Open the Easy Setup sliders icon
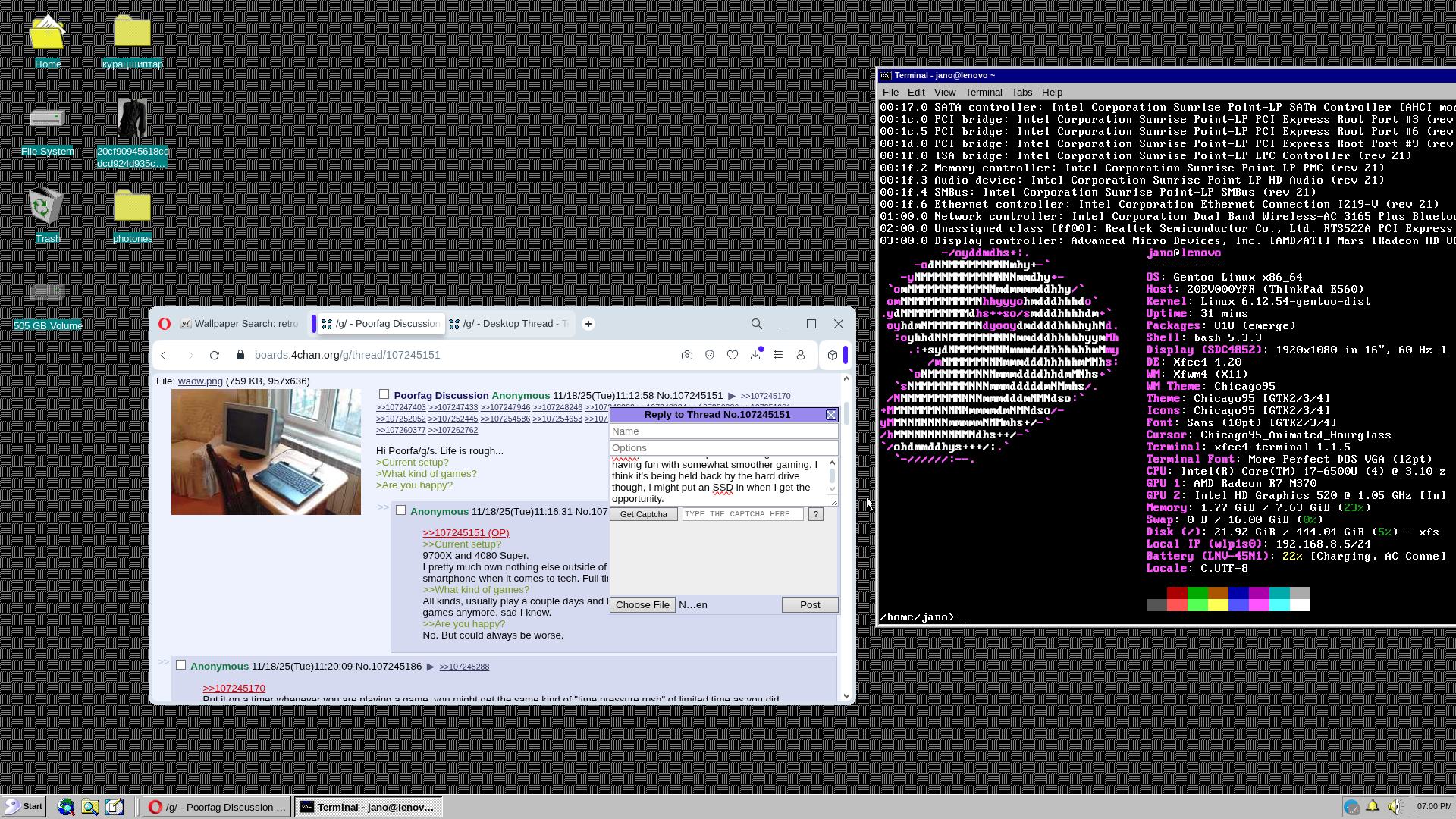The width and height of the screenshot is (1456, 819). pyautogui.click(x=778, y=355)
